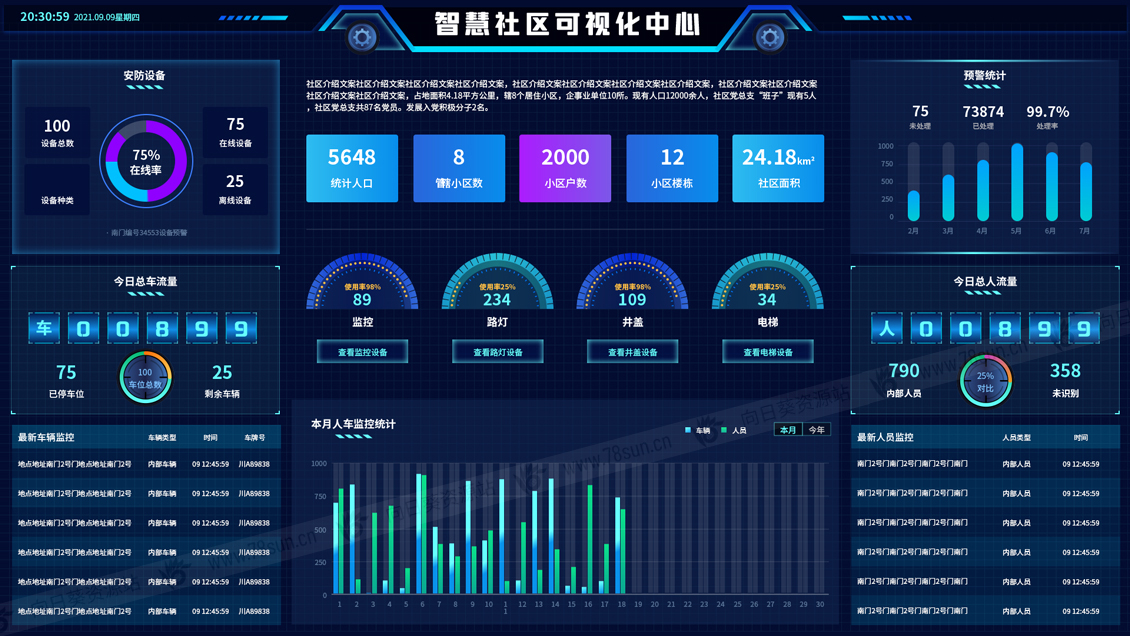Click the 25% 对比 circular gauge
The width and height of the screenshot is (1130, 636).
985,381
